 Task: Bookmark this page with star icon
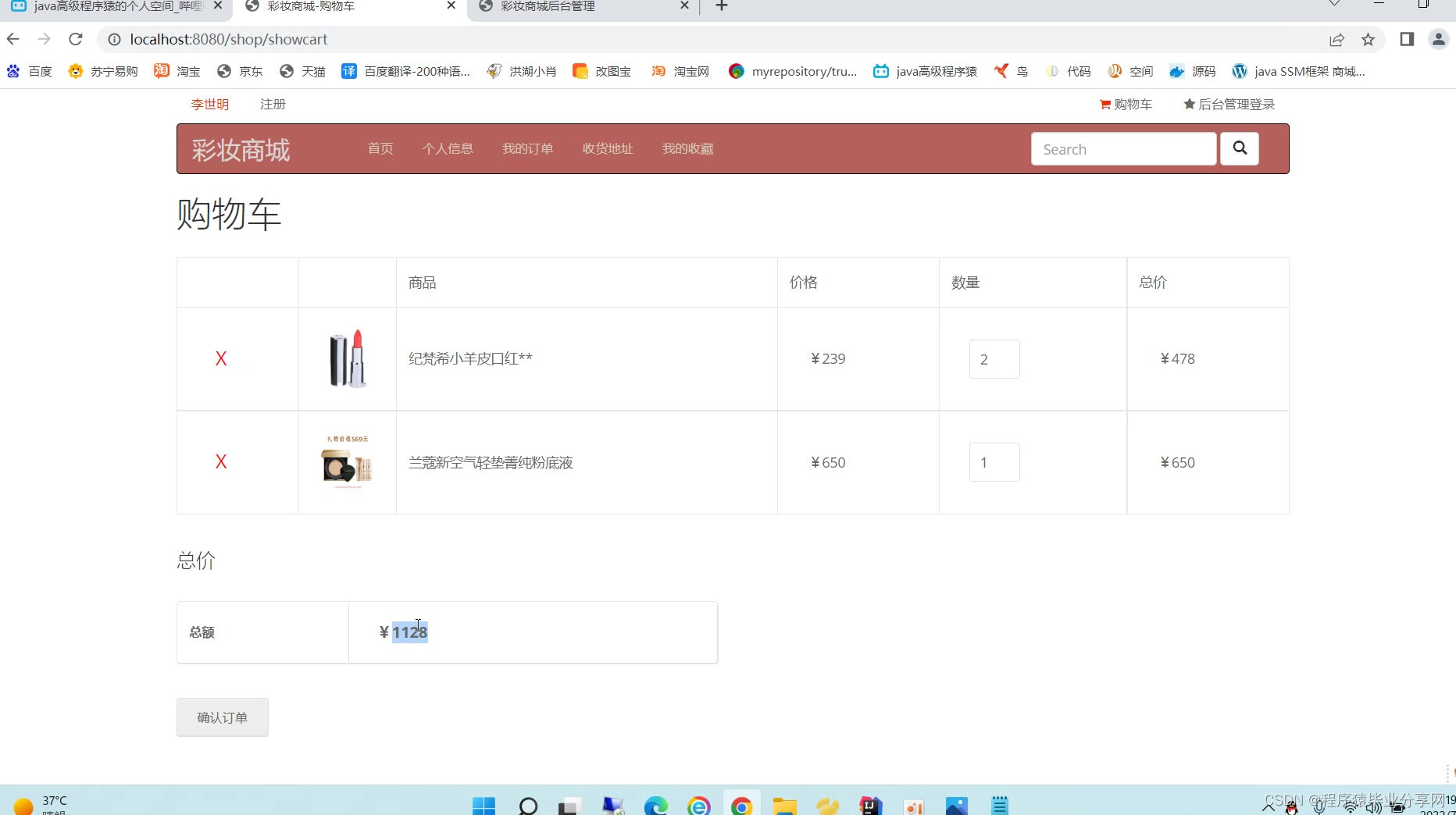point(1368,39)
